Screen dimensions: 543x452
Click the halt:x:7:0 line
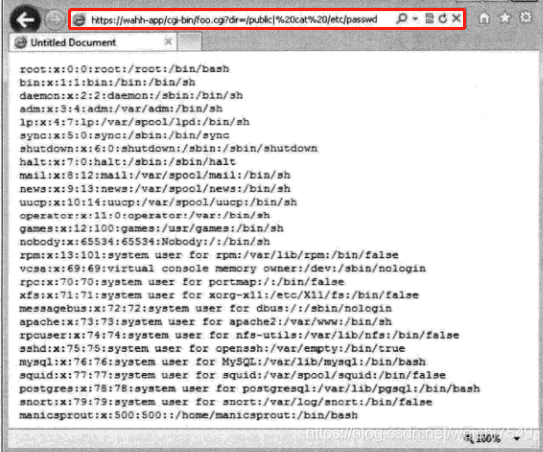(127, 162)
